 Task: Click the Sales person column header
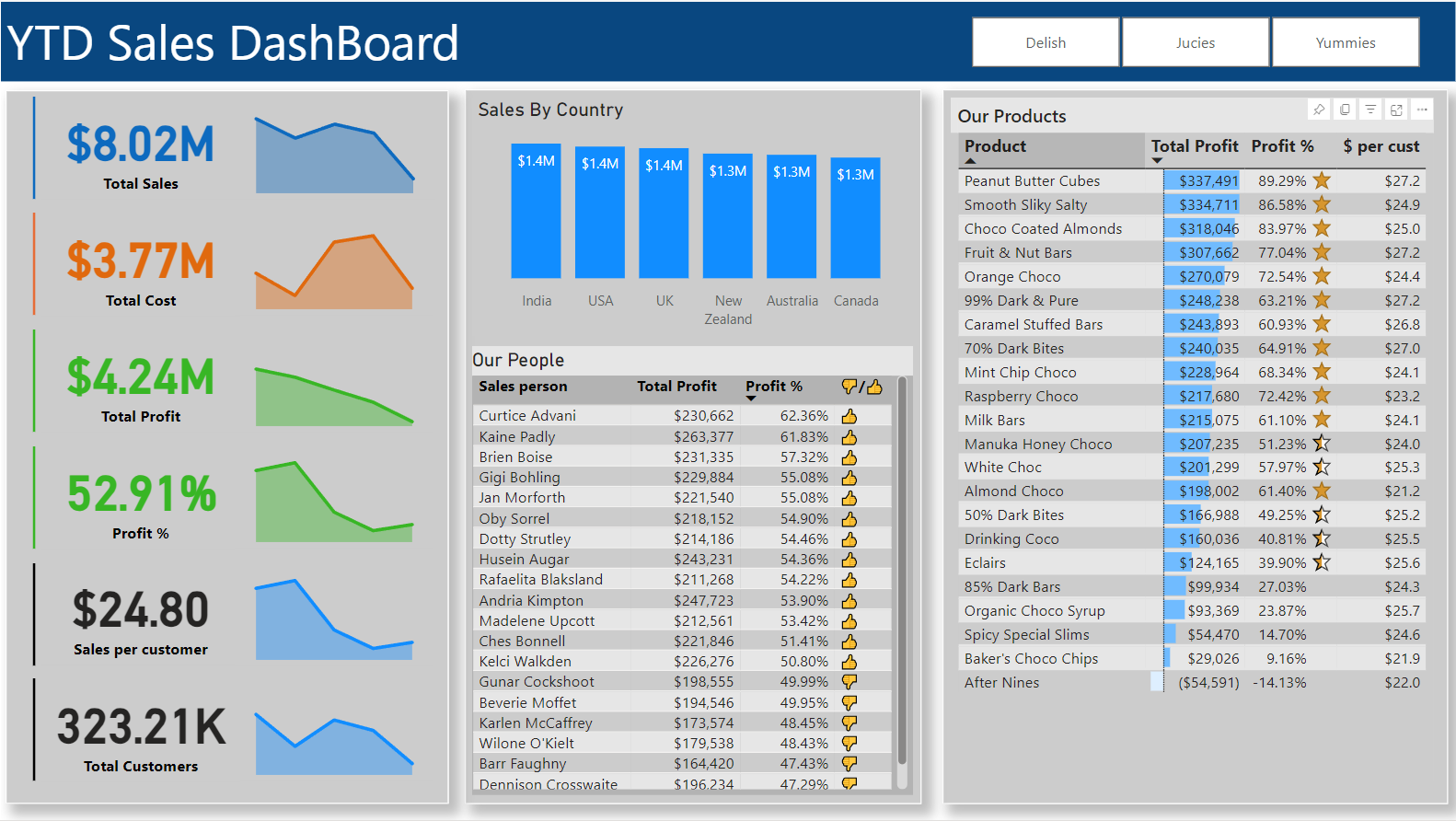click(x=523, y=387)
